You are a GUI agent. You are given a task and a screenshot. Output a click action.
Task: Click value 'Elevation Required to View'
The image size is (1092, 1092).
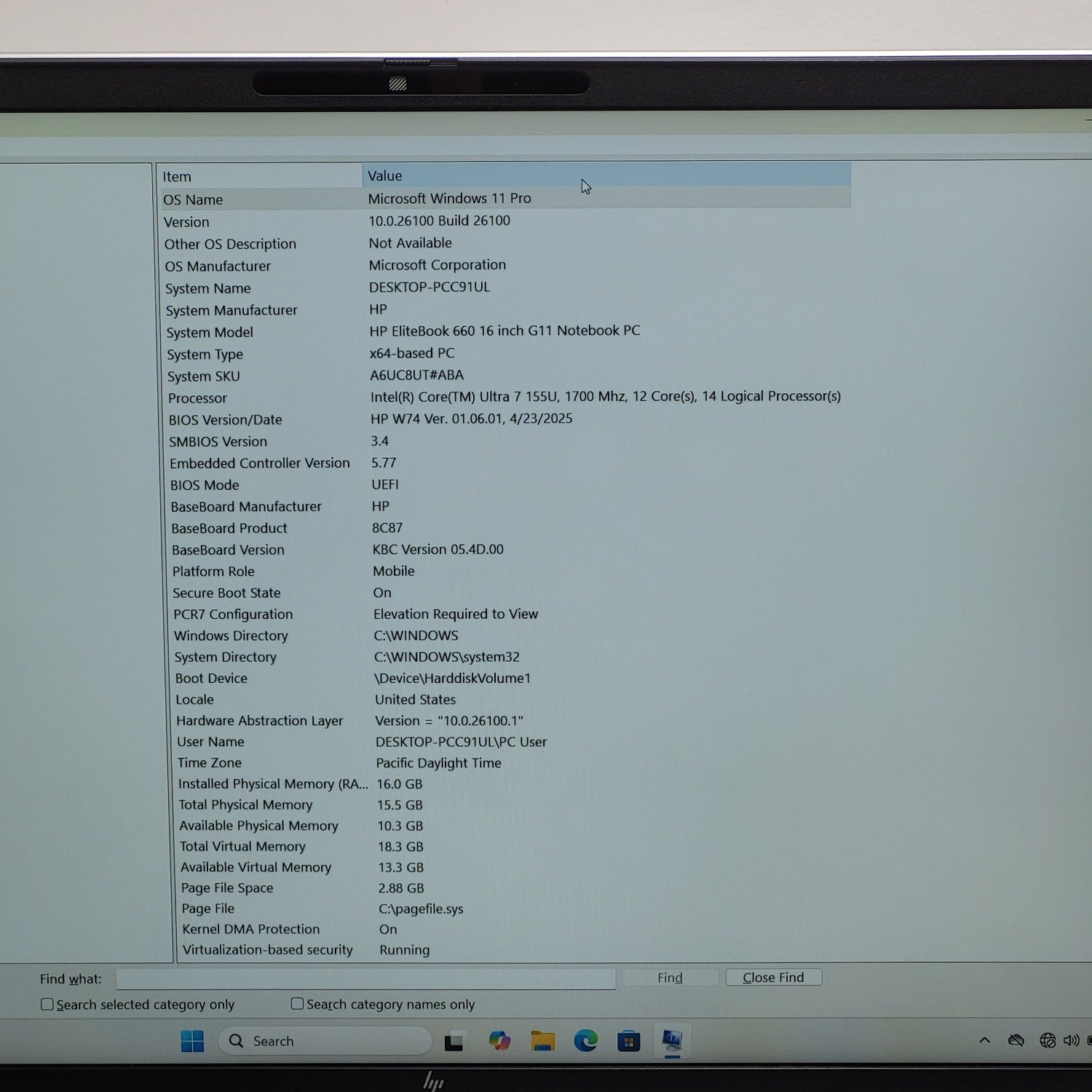click(x=456, y=614)
